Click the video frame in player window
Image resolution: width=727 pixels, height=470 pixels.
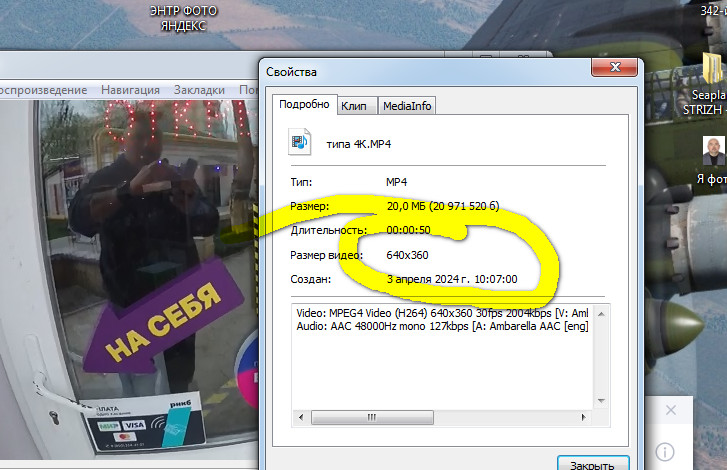[x=129, y=278]
